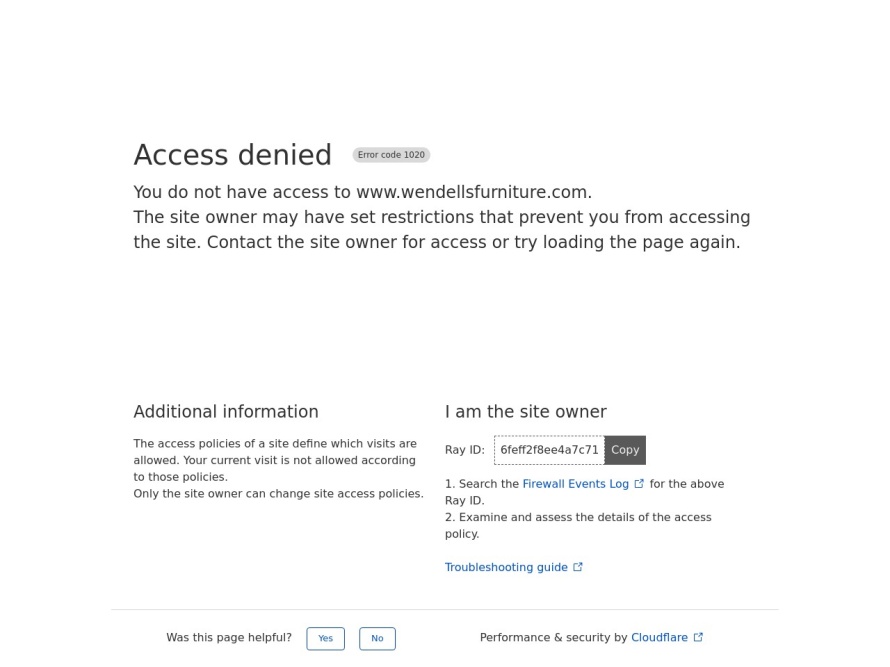Click the external-link icon next to Cloudflare
The height and width of the screenshot is (667, 890).
click(698, 637)
